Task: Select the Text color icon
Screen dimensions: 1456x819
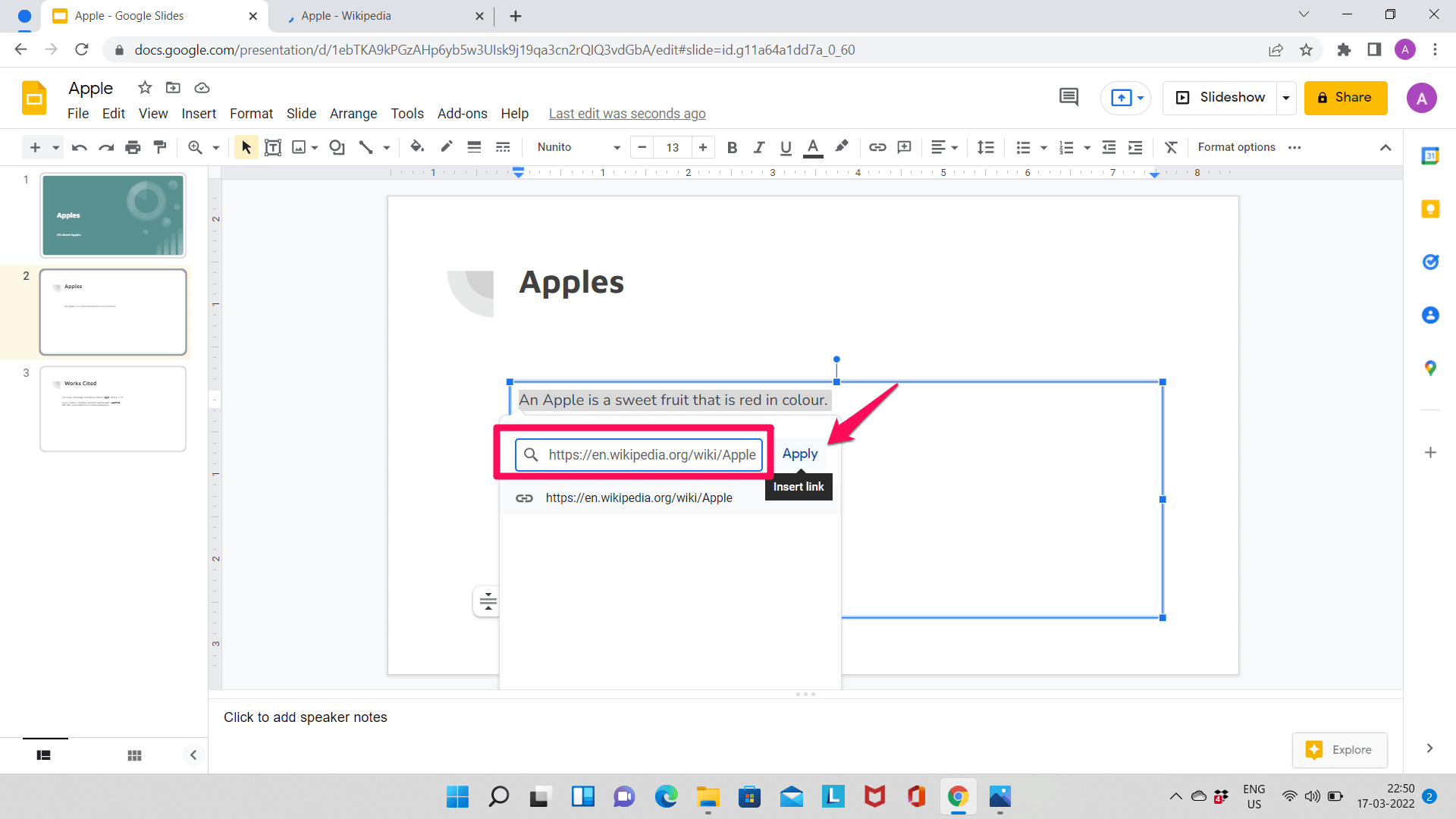Action: tap(814, 147)
